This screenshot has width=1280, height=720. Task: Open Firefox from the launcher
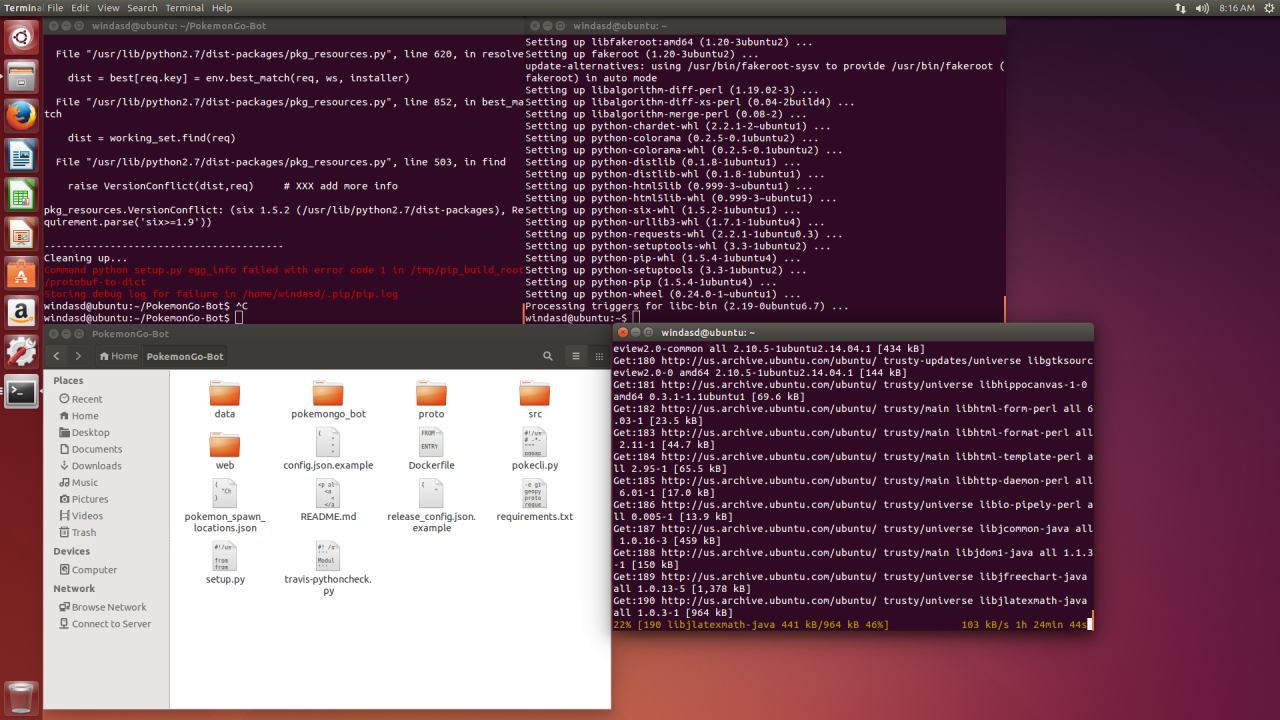21,116
